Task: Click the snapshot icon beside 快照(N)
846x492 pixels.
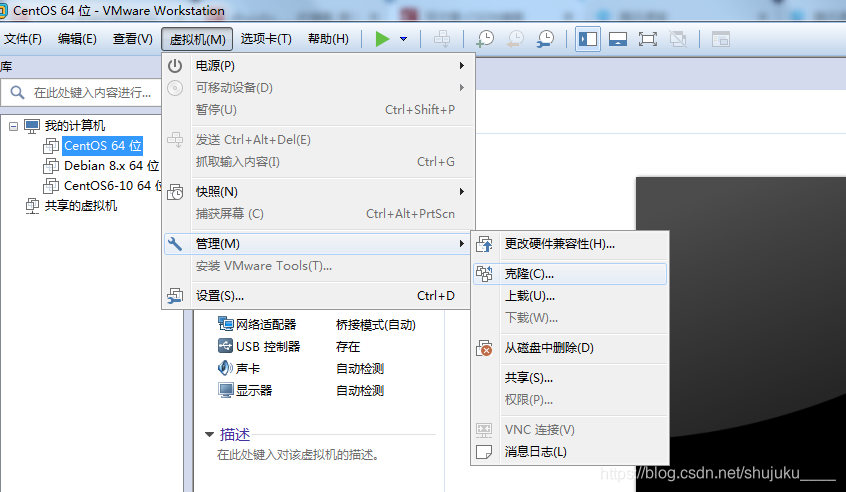Action: pos(175,192)
